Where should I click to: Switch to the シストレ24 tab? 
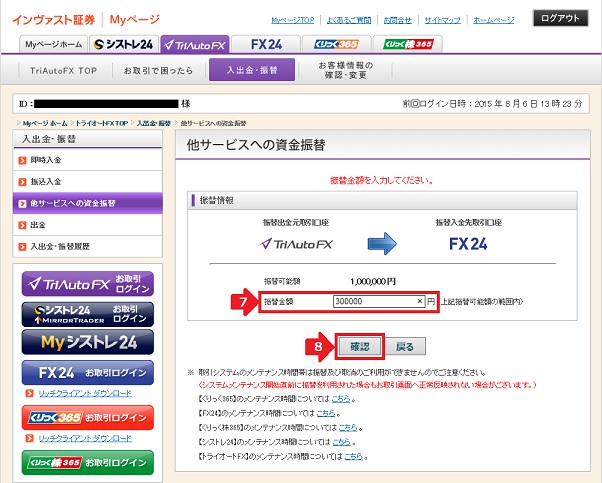124,44
